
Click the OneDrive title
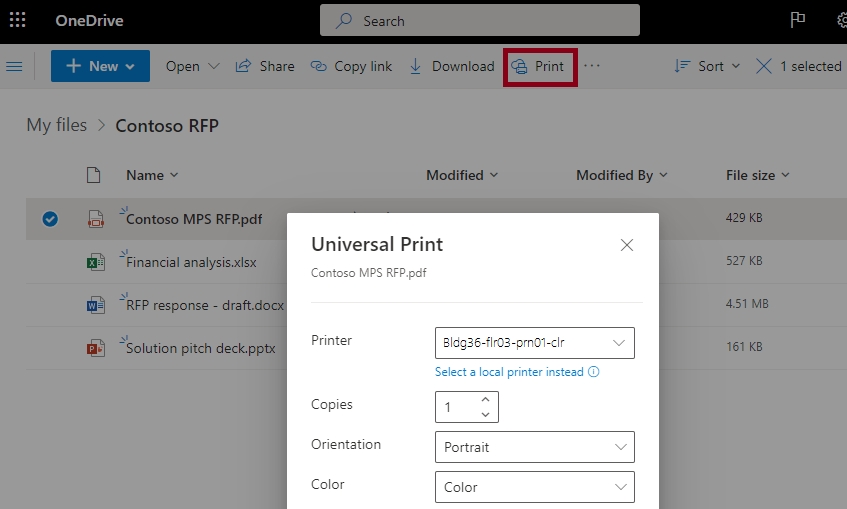tap(89, 21)
